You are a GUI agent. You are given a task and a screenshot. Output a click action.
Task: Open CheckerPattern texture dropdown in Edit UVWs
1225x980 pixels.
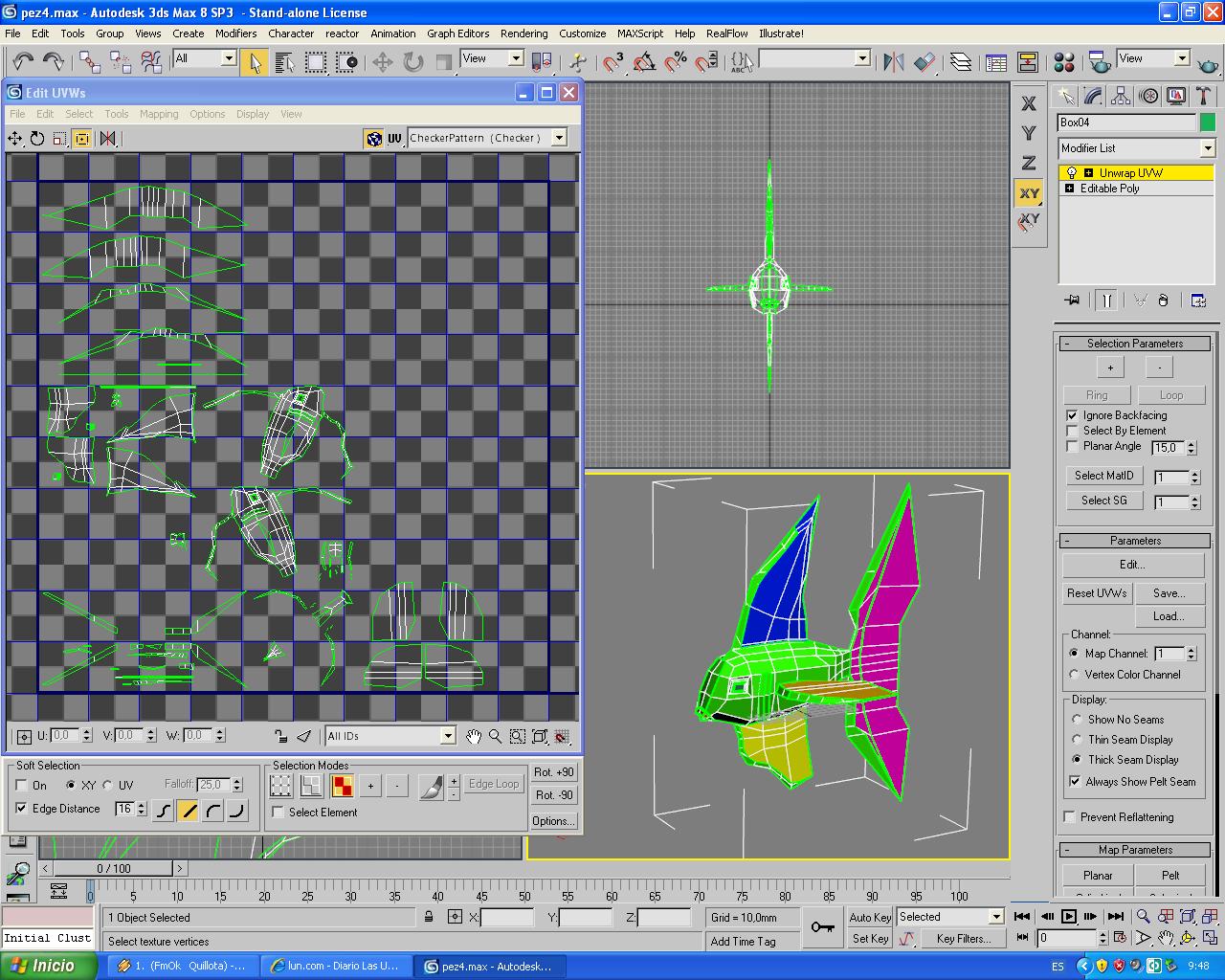(x=487, y=138)
